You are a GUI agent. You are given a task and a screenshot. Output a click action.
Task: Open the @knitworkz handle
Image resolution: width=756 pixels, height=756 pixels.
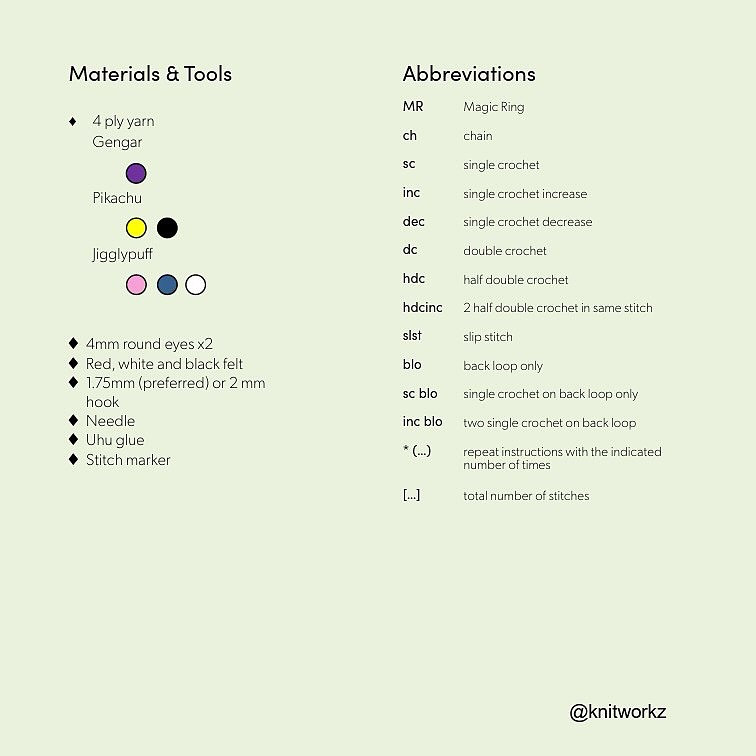(617, 712)
